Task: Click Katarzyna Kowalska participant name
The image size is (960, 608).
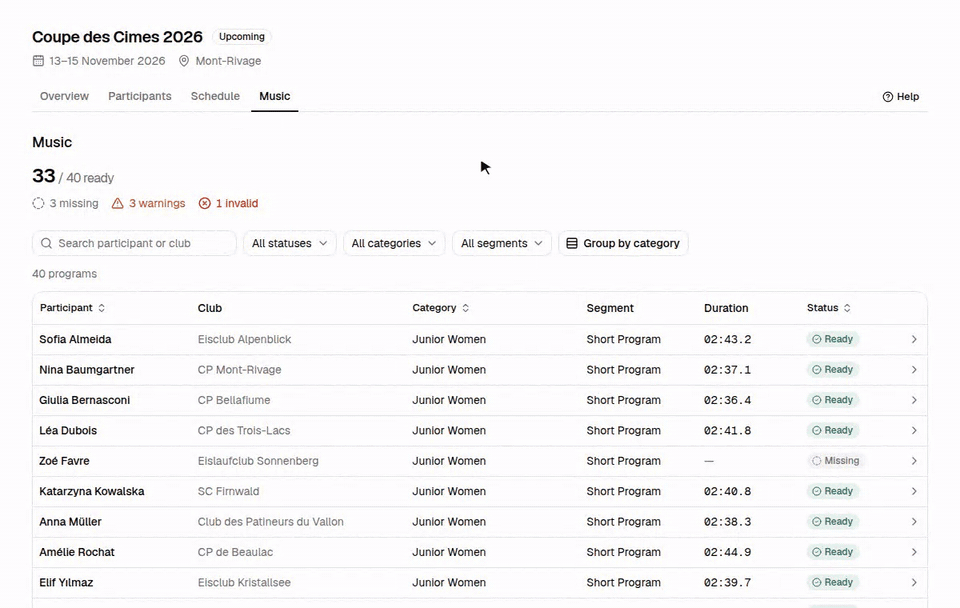Action: tap(92, 491)
